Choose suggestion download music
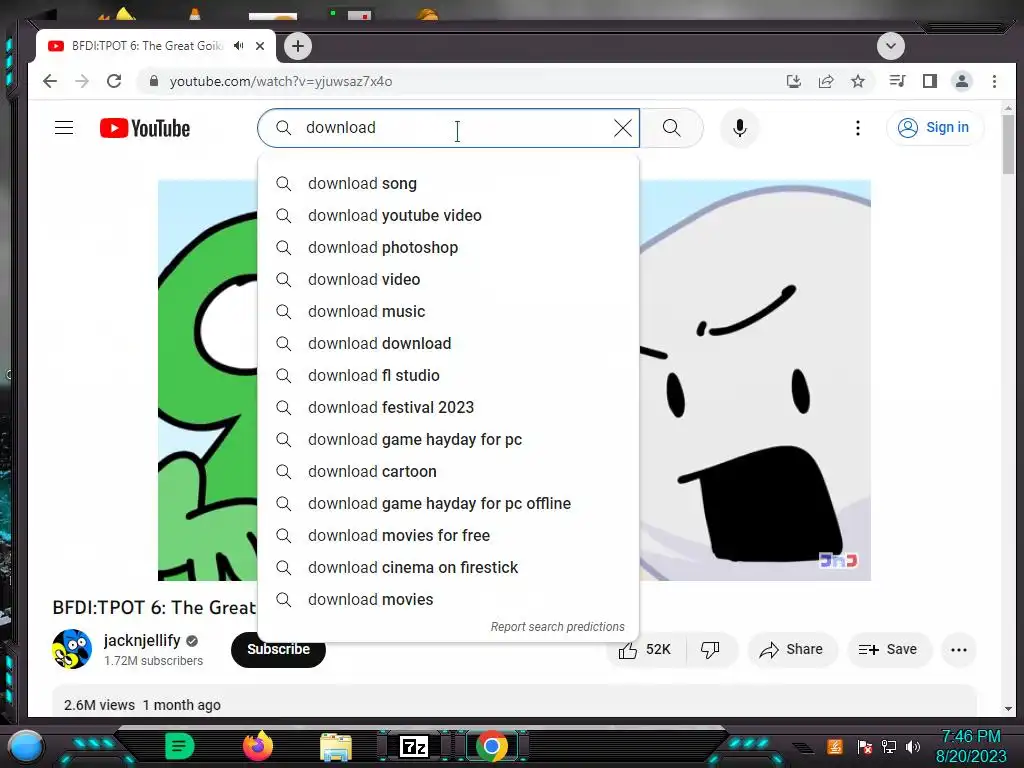This screenshot has height=768, width=1024. (448, 312)
